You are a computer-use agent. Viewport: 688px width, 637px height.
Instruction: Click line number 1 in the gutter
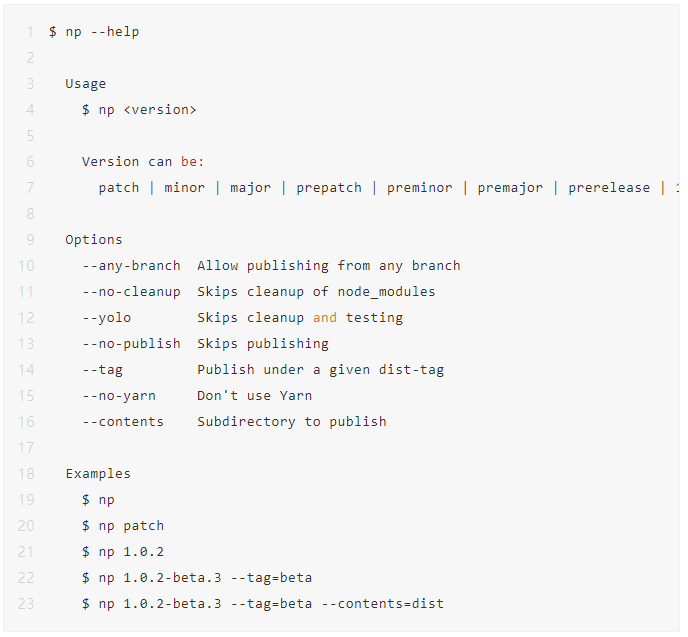click(x=30, y=32)
